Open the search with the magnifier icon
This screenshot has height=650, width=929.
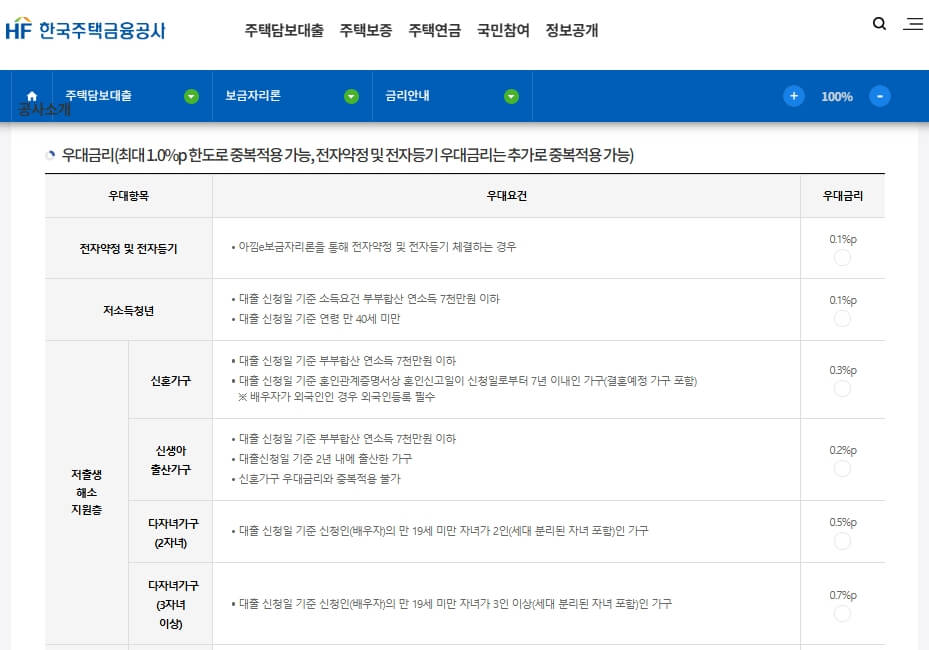tap(878, 22)
